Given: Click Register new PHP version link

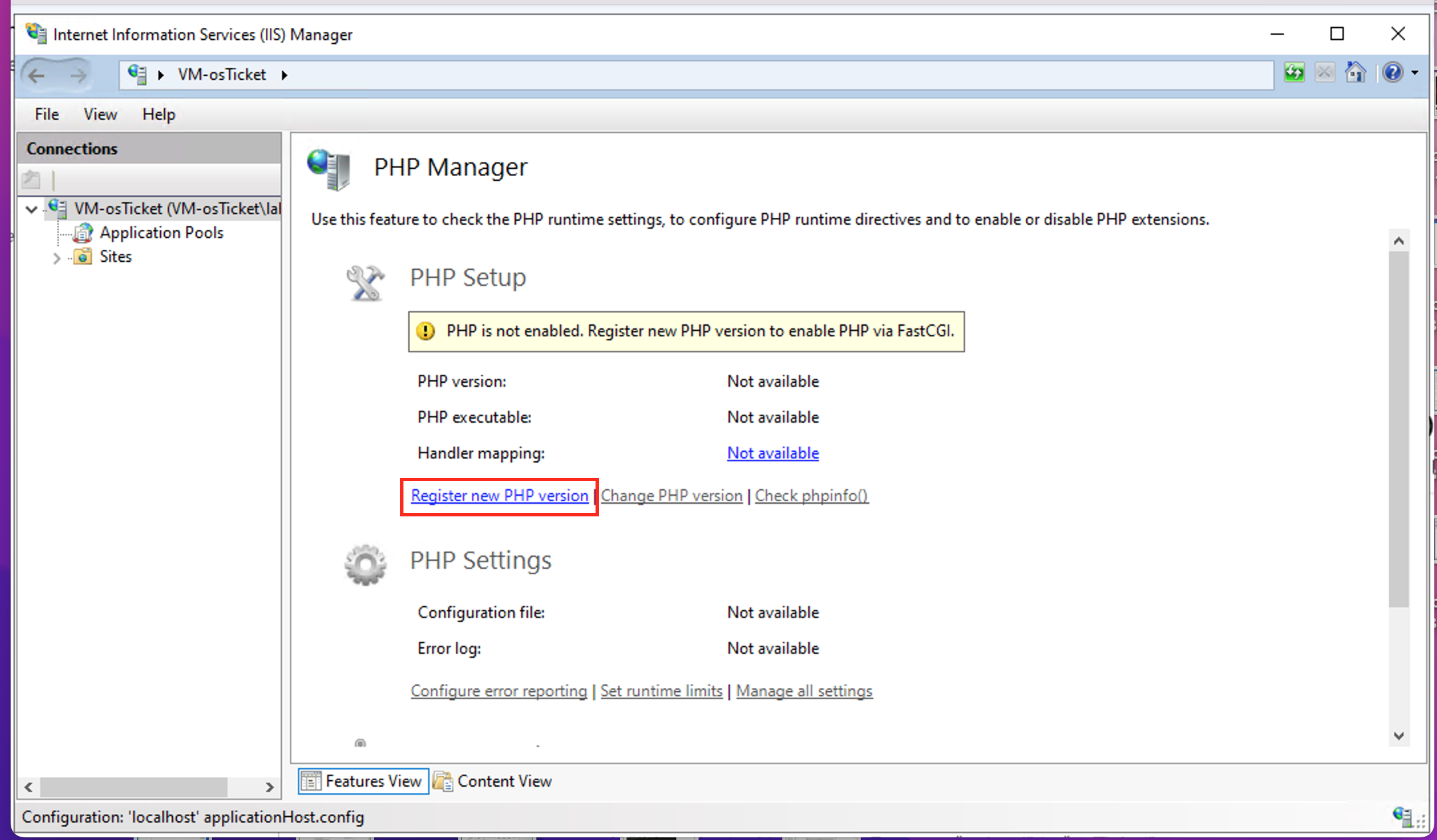Looking at the screenshot, I should (x=499, y=496).
